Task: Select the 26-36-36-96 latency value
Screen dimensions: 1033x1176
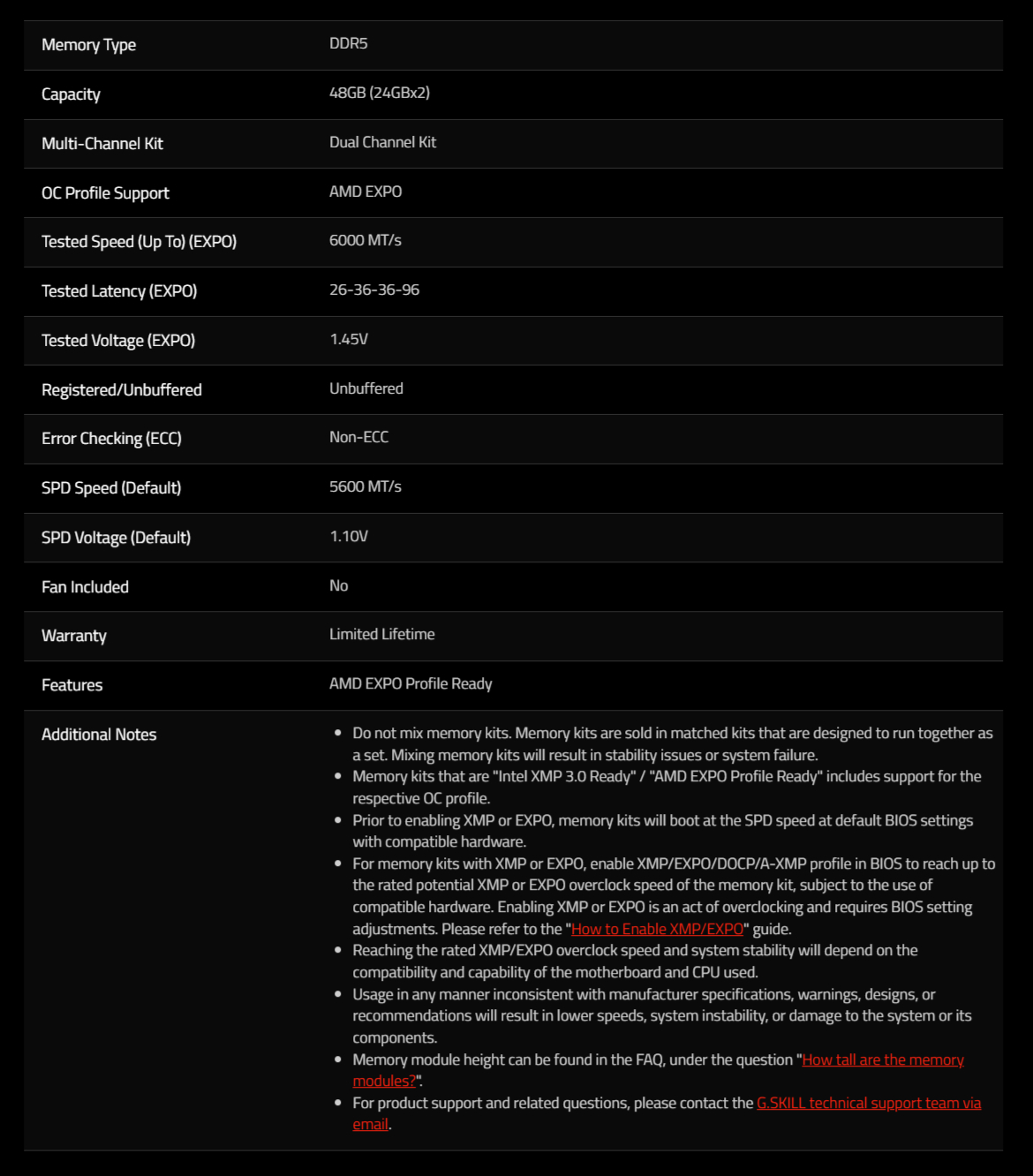Action: (x=374, y=290)
